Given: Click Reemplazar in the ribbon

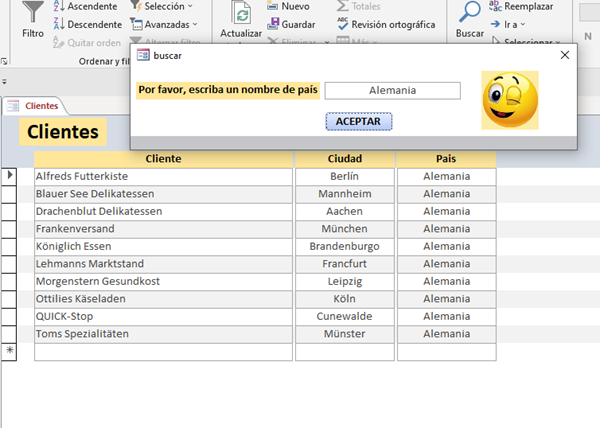Looking at the screenshot, I should 521,6.
